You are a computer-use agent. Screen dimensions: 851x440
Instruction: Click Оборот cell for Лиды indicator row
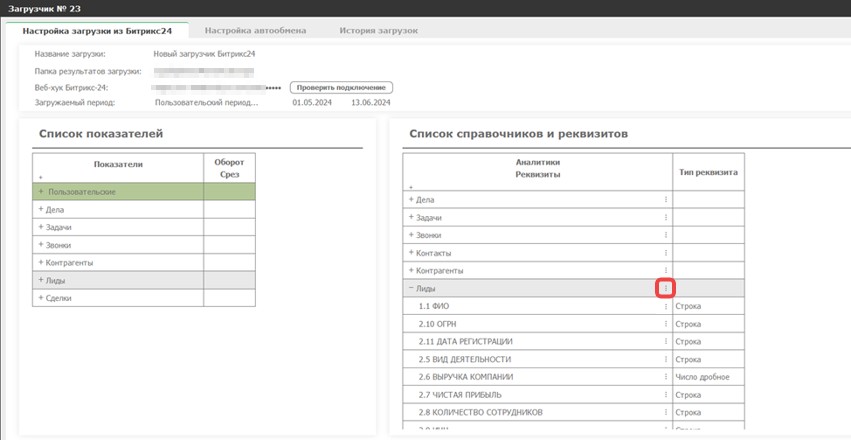(229, 280)
